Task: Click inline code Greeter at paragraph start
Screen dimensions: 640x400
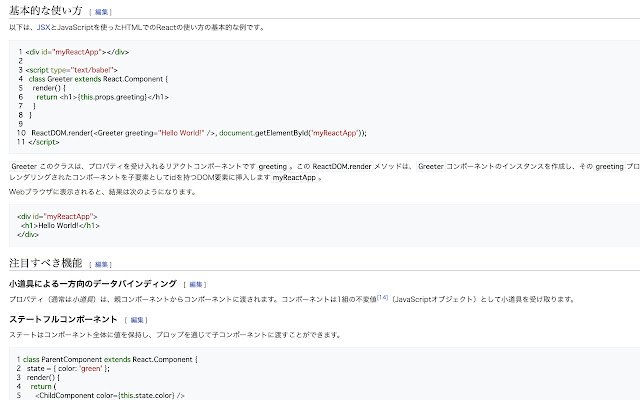Action: pos(24,166)
